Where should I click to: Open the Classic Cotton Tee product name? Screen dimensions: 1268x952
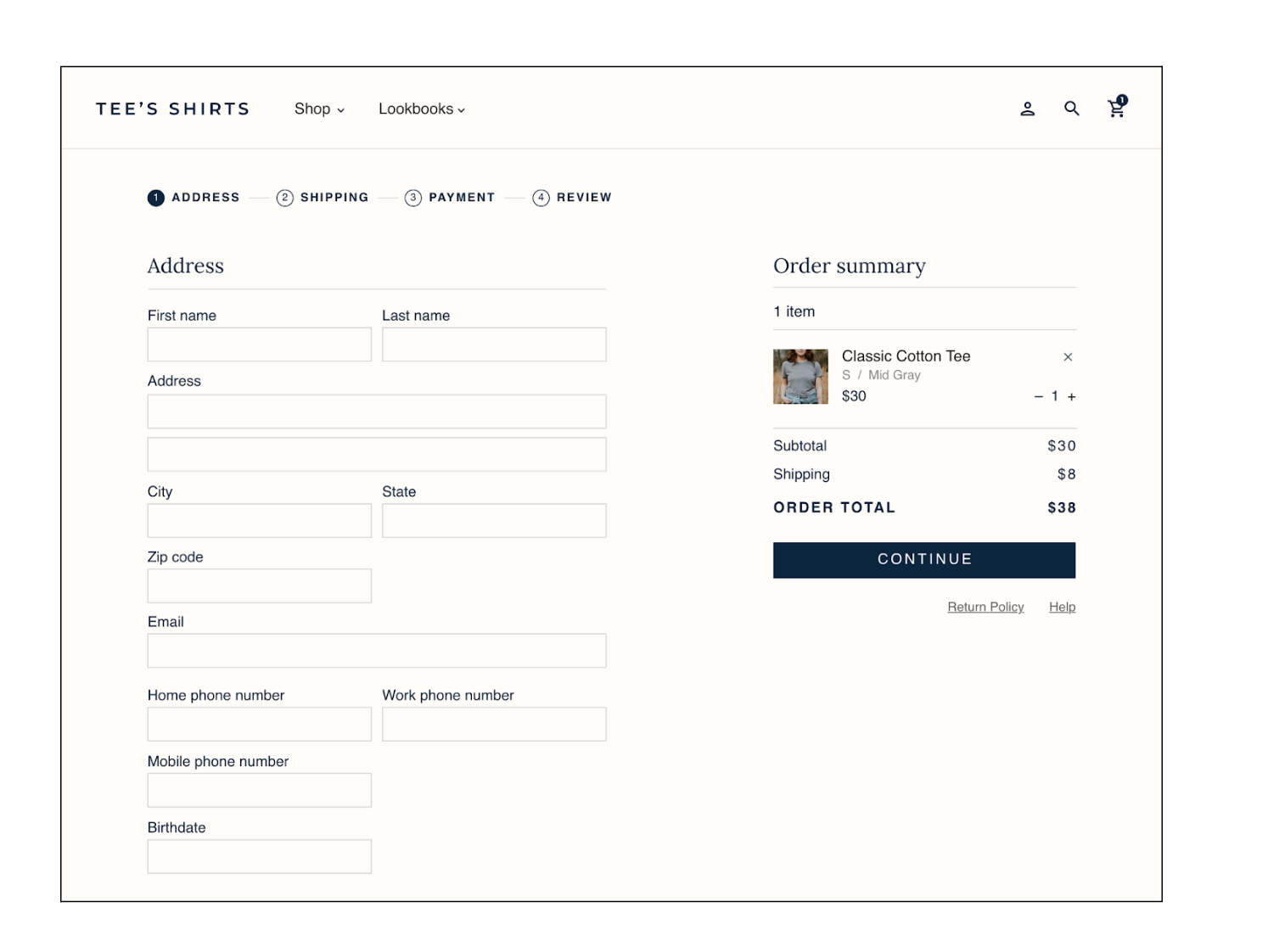pos(906,356)
